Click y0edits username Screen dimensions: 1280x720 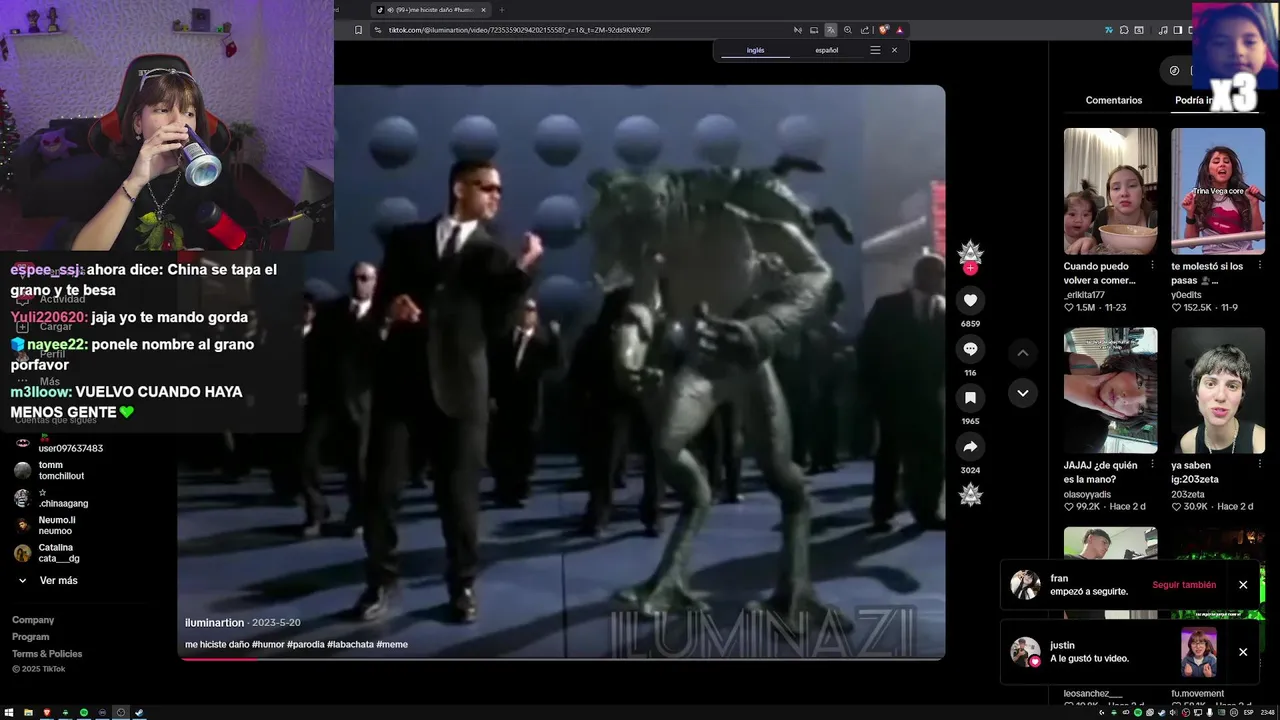(x=1186, y=294)
